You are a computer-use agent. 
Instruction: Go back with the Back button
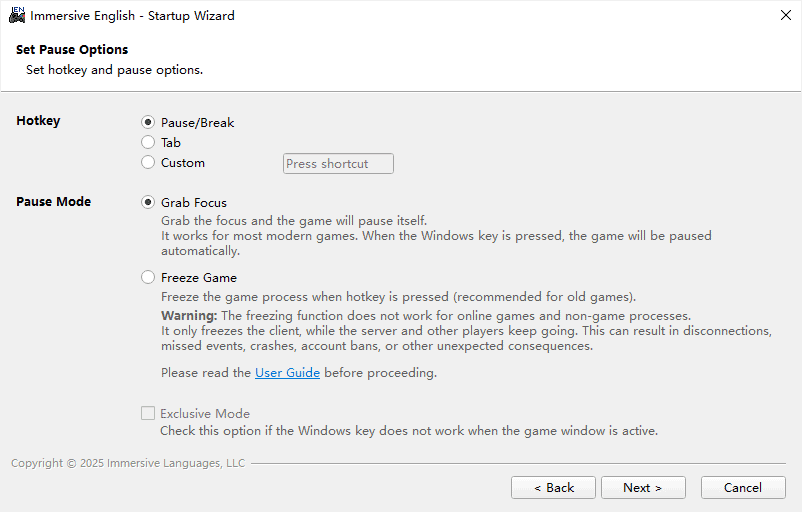553,488
